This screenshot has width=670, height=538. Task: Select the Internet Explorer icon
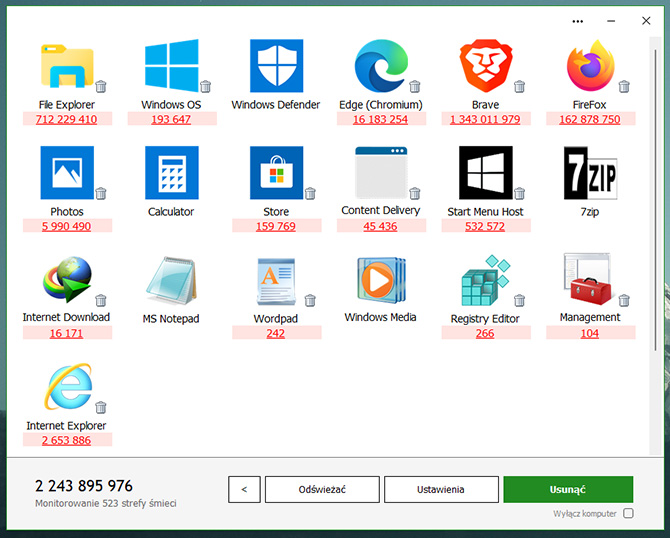point(68,387)
